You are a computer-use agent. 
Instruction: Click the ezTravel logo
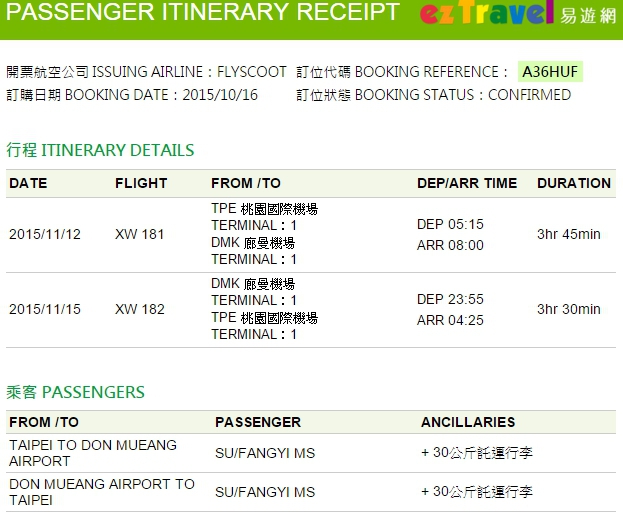click(515, 14)
